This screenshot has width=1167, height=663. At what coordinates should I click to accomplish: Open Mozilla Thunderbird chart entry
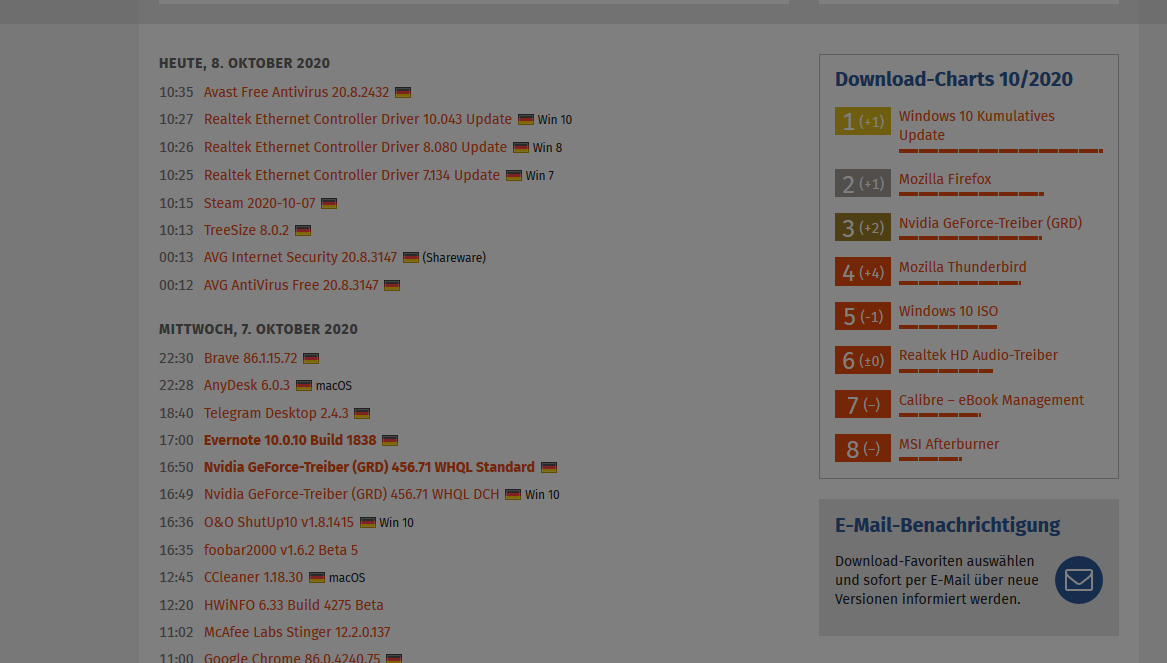(962, 267)
